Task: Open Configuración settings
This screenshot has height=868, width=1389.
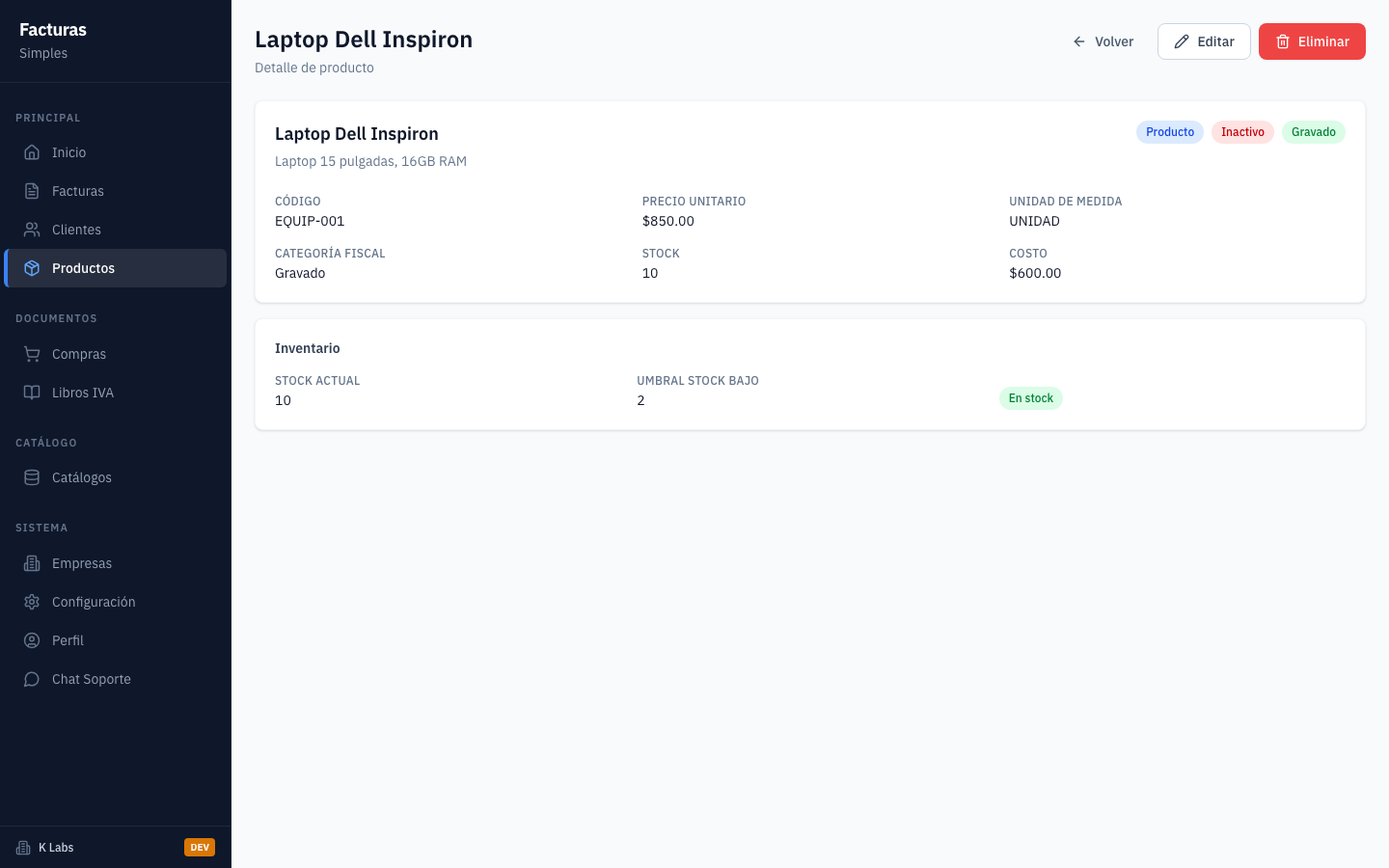Action: 116,602
